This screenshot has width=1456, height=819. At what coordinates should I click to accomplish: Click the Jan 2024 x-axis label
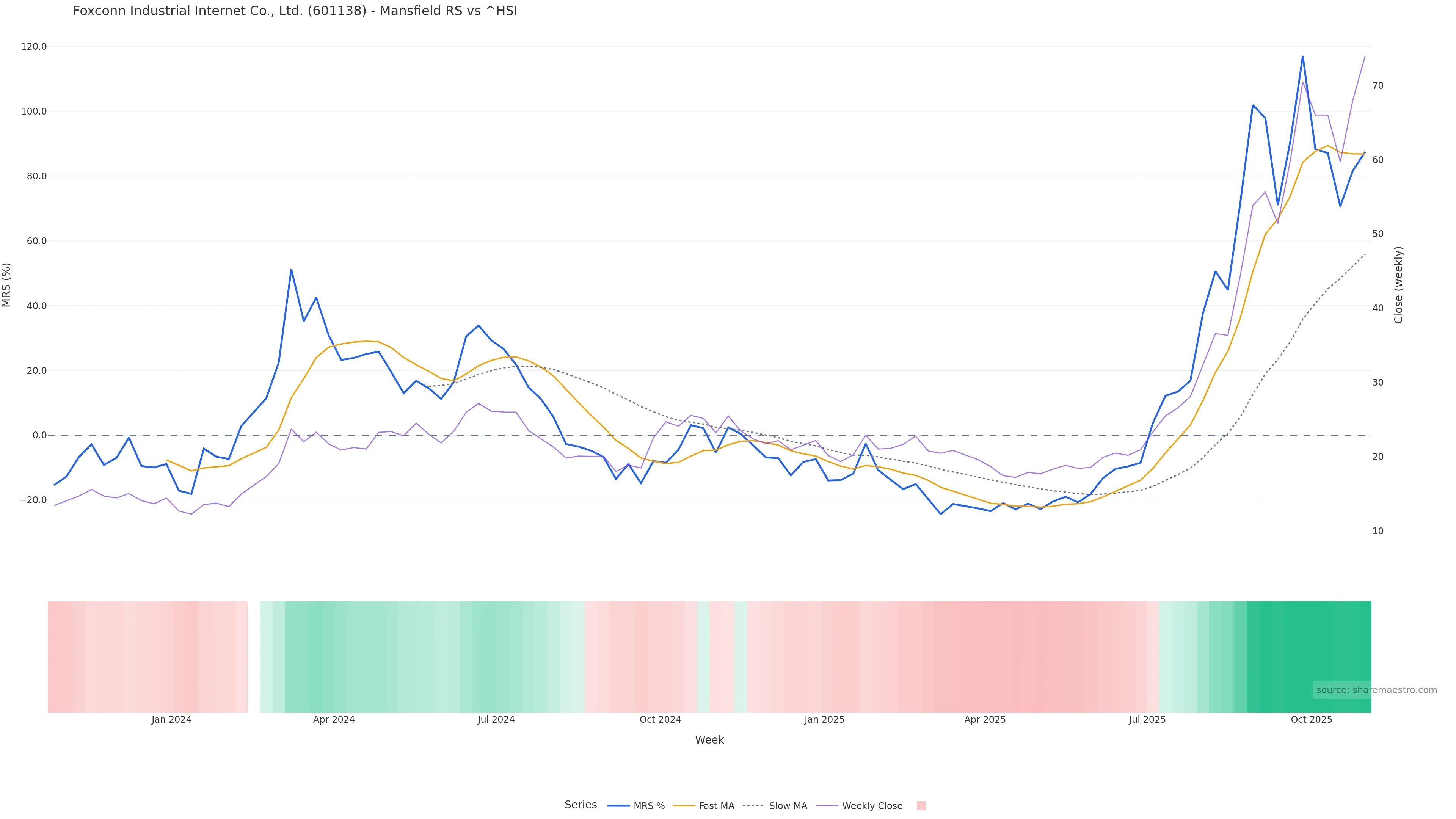click(x=171, y=720)
